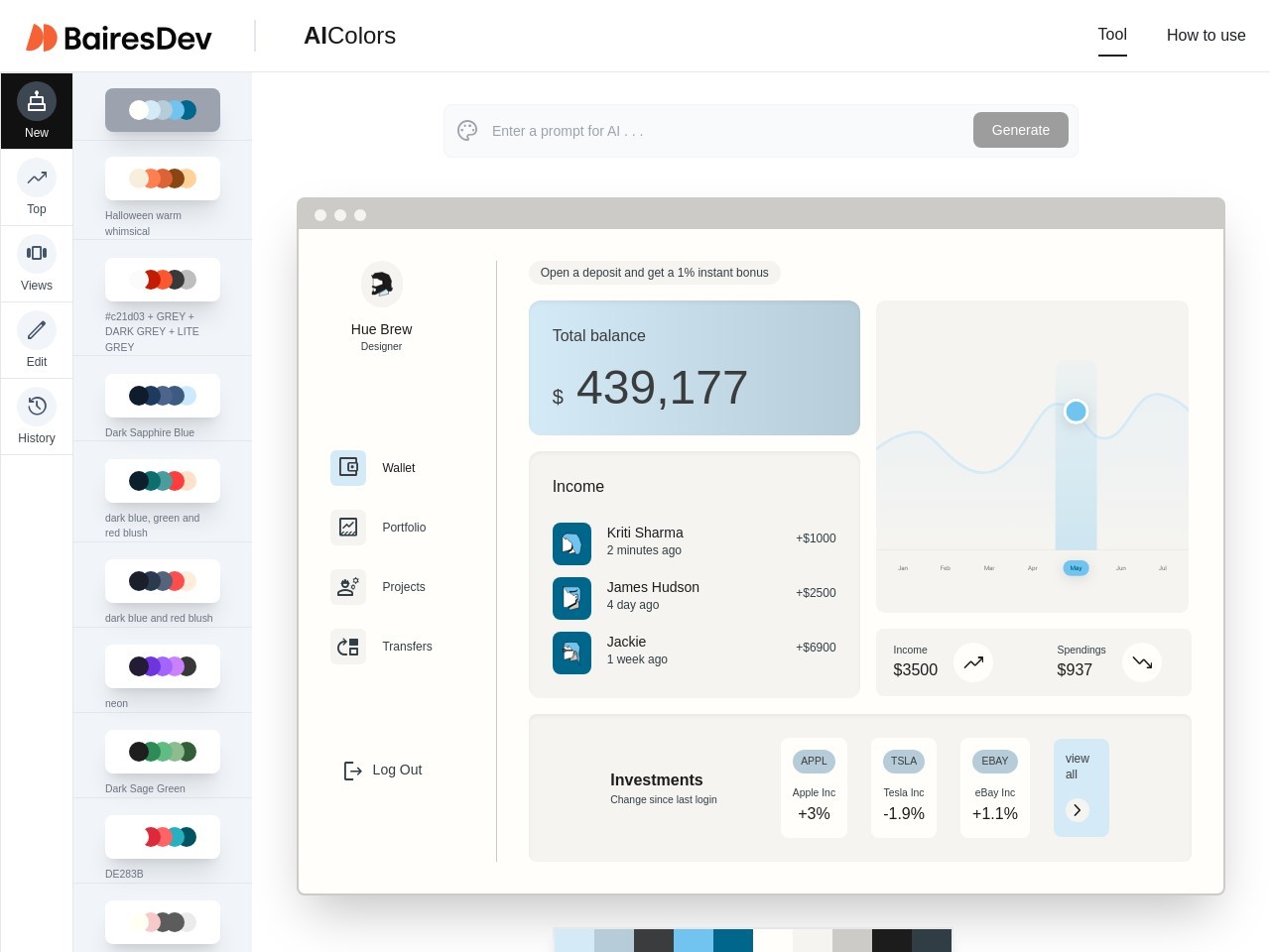Switch to the Tool tab
The image size is (1270, 952).
coord(1111,35)
